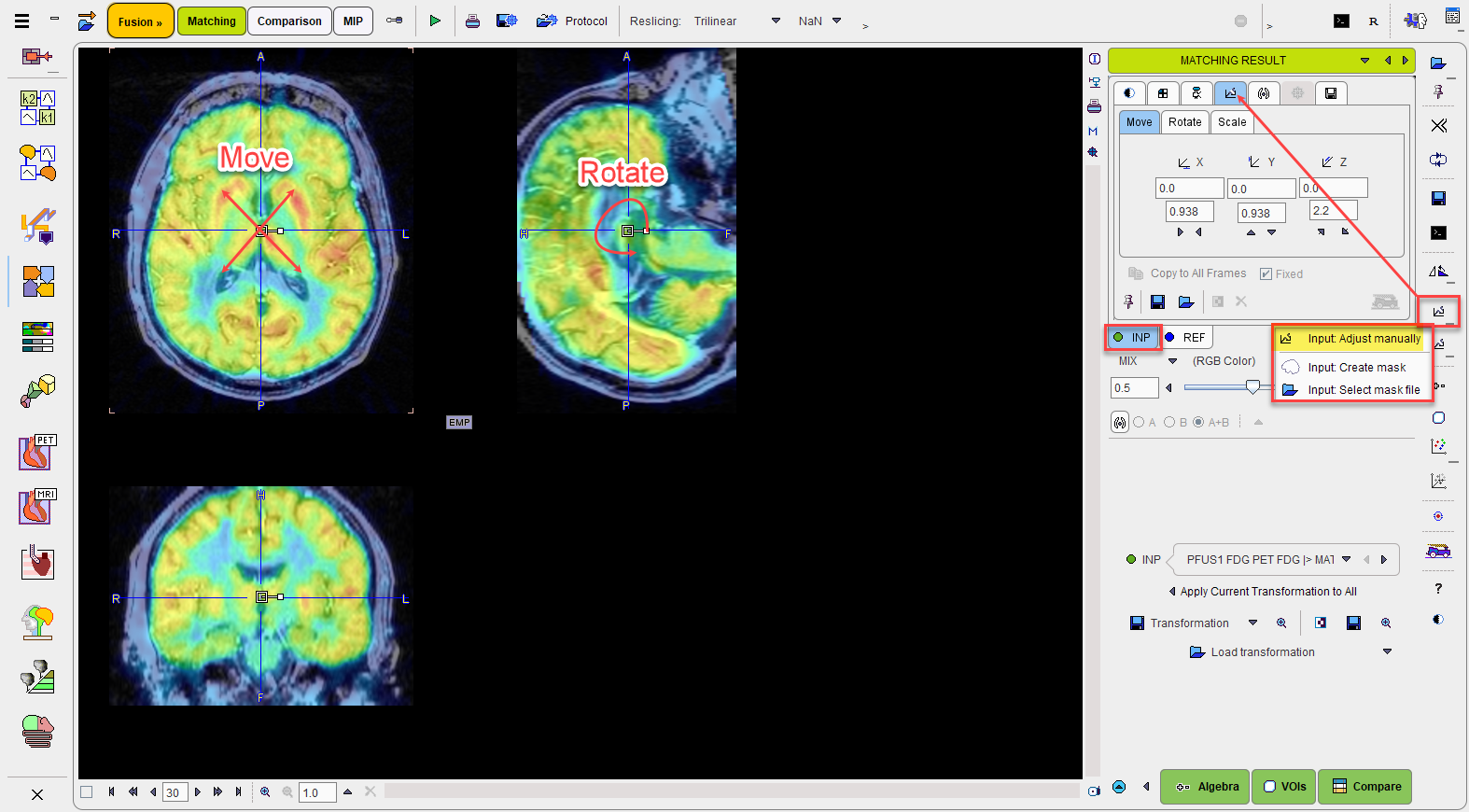Toggle the fusion waves button beside the A radio
1469x812 pixels.
coord(1120,422)
